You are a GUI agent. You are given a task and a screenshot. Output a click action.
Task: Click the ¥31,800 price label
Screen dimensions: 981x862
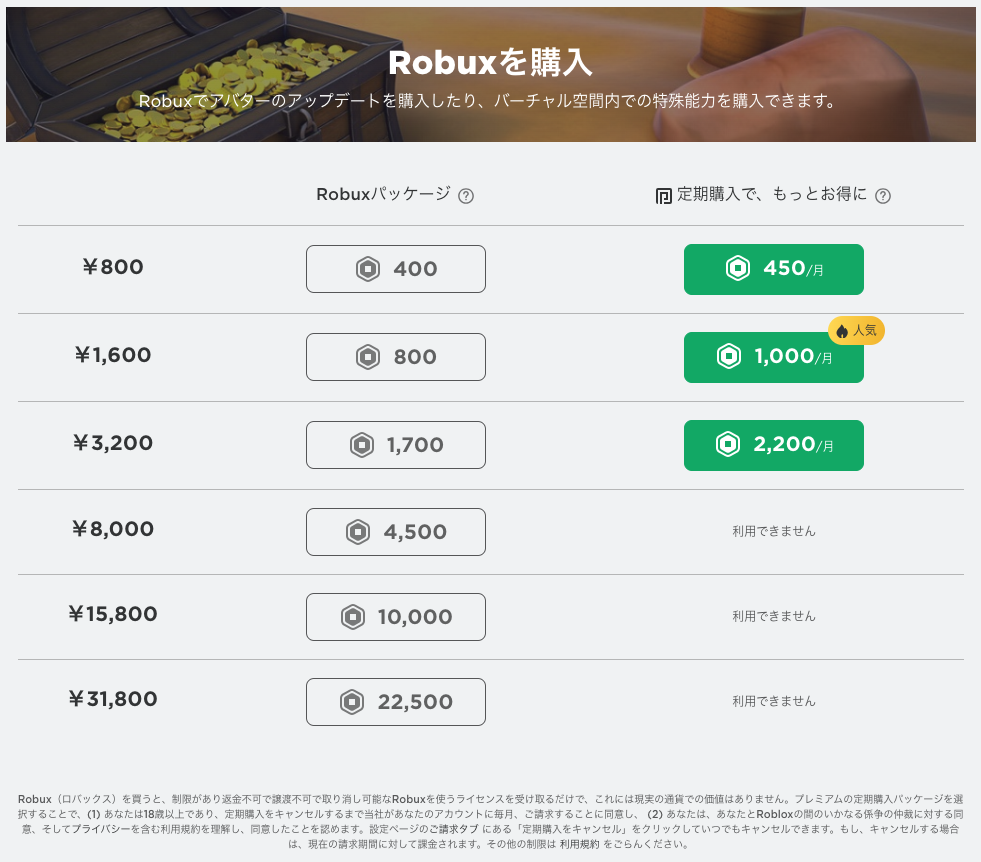pos(113,699)
